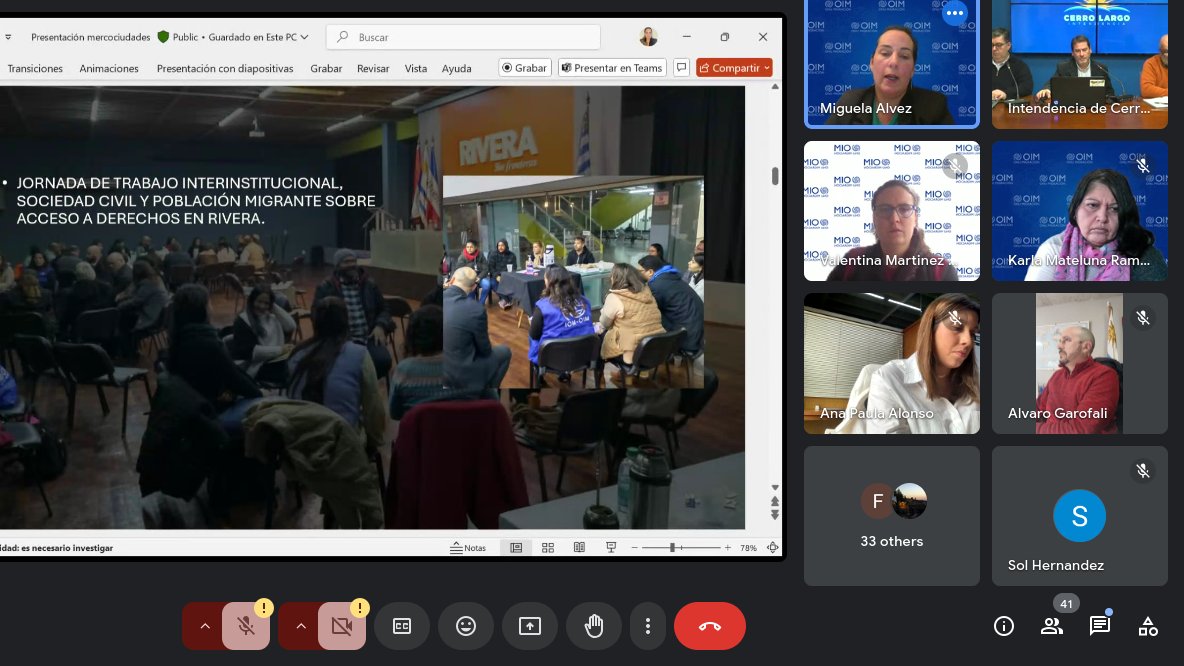This screenshot has width=1184, height=666.
Task: Click in the Buscar search field
Action: (x=464, y=37)
